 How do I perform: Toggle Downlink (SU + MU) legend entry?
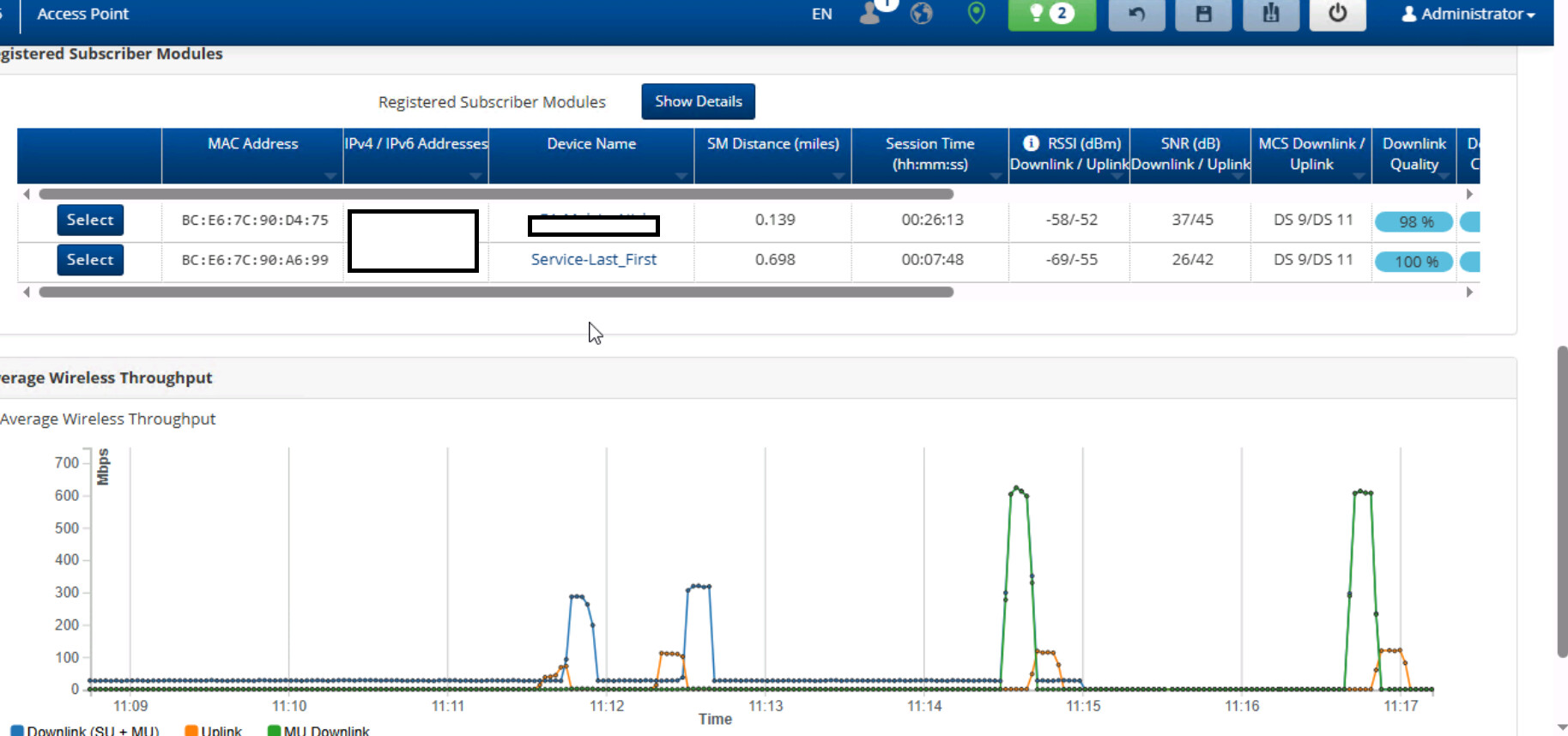[84, 731]
